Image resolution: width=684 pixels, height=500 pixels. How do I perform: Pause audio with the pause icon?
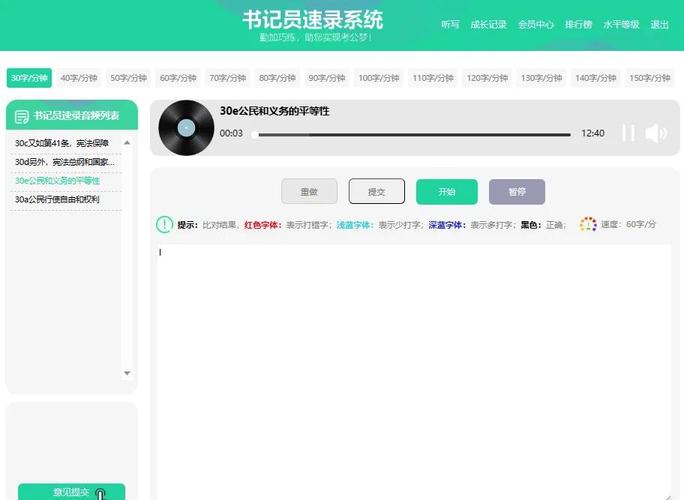628,133
